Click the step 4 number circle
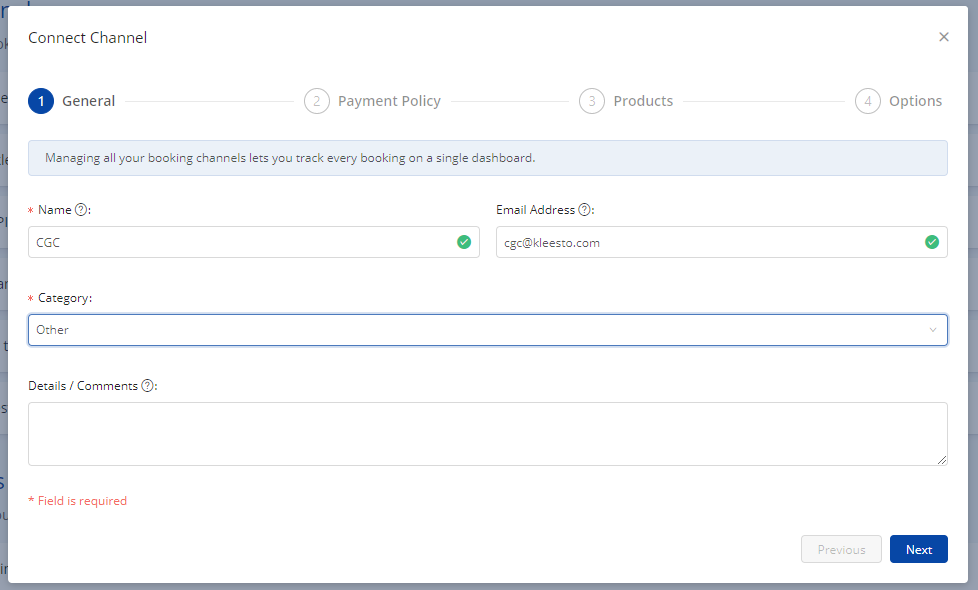Viewport: 978px width, 590px height. click(x=868, y=101)
